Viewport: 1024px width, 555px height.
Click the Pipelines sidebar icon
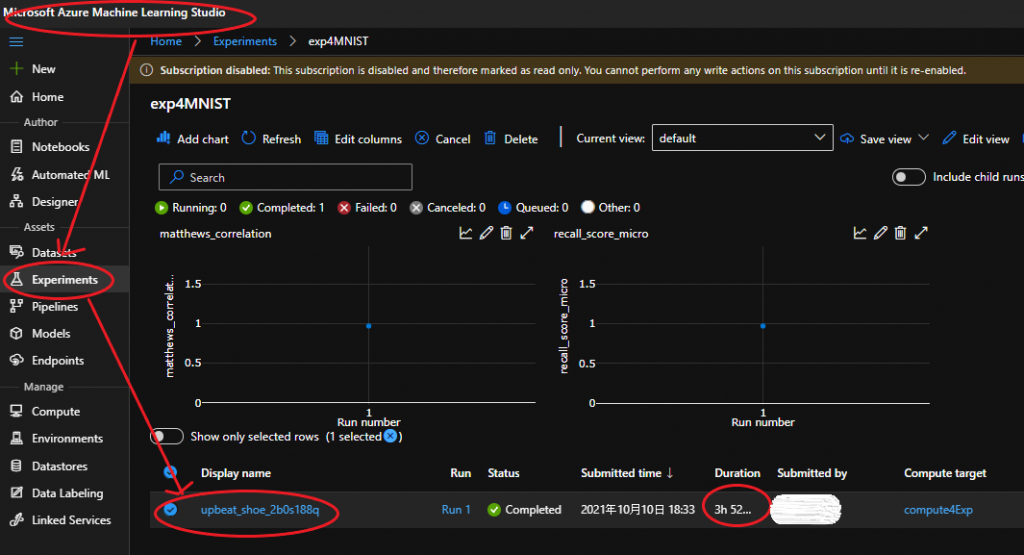(x=16, y=306)
